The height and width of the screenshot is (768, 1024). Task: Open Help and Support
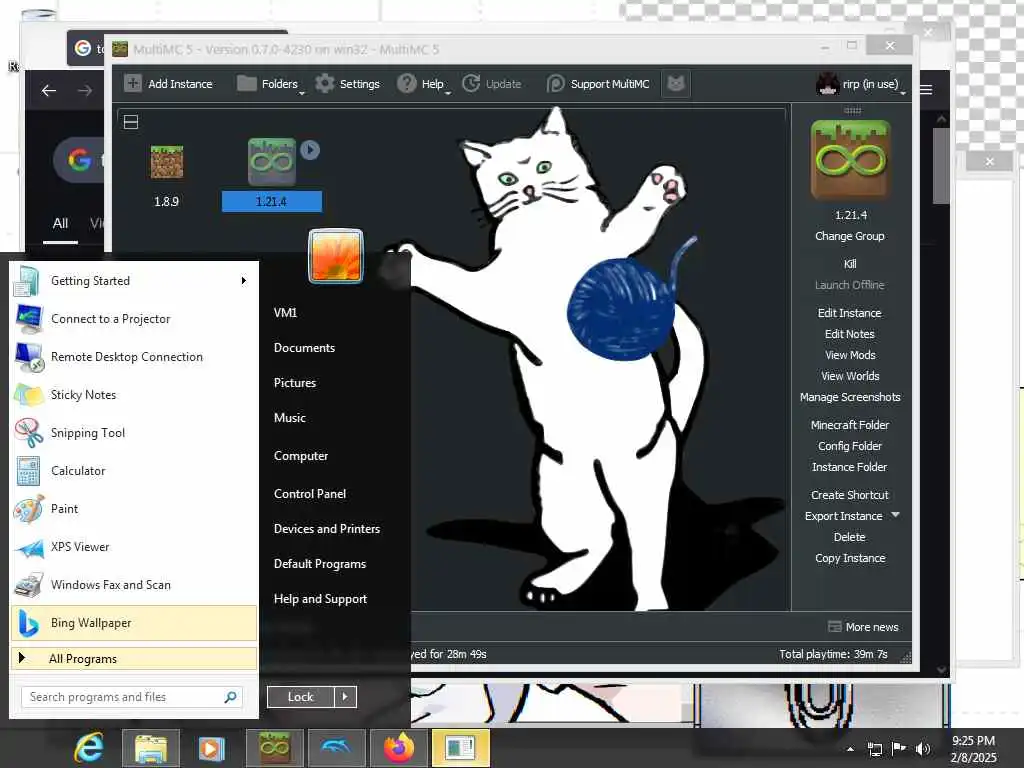(x=321, y=599)
